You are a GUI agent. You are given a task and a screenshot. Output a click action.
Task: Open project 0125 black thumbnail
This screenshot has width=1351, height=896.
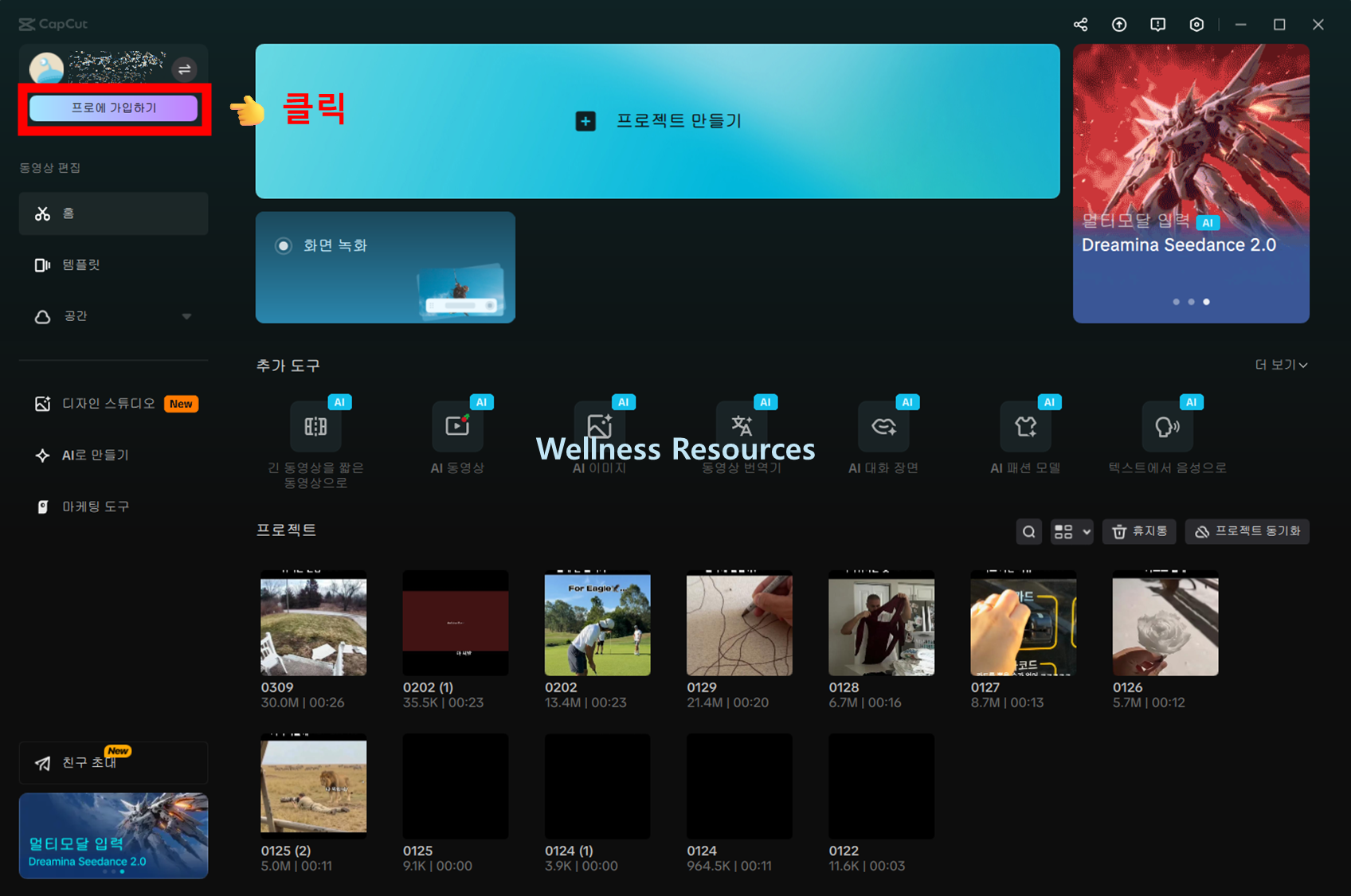pyautogui.click(x=456, y=786)
